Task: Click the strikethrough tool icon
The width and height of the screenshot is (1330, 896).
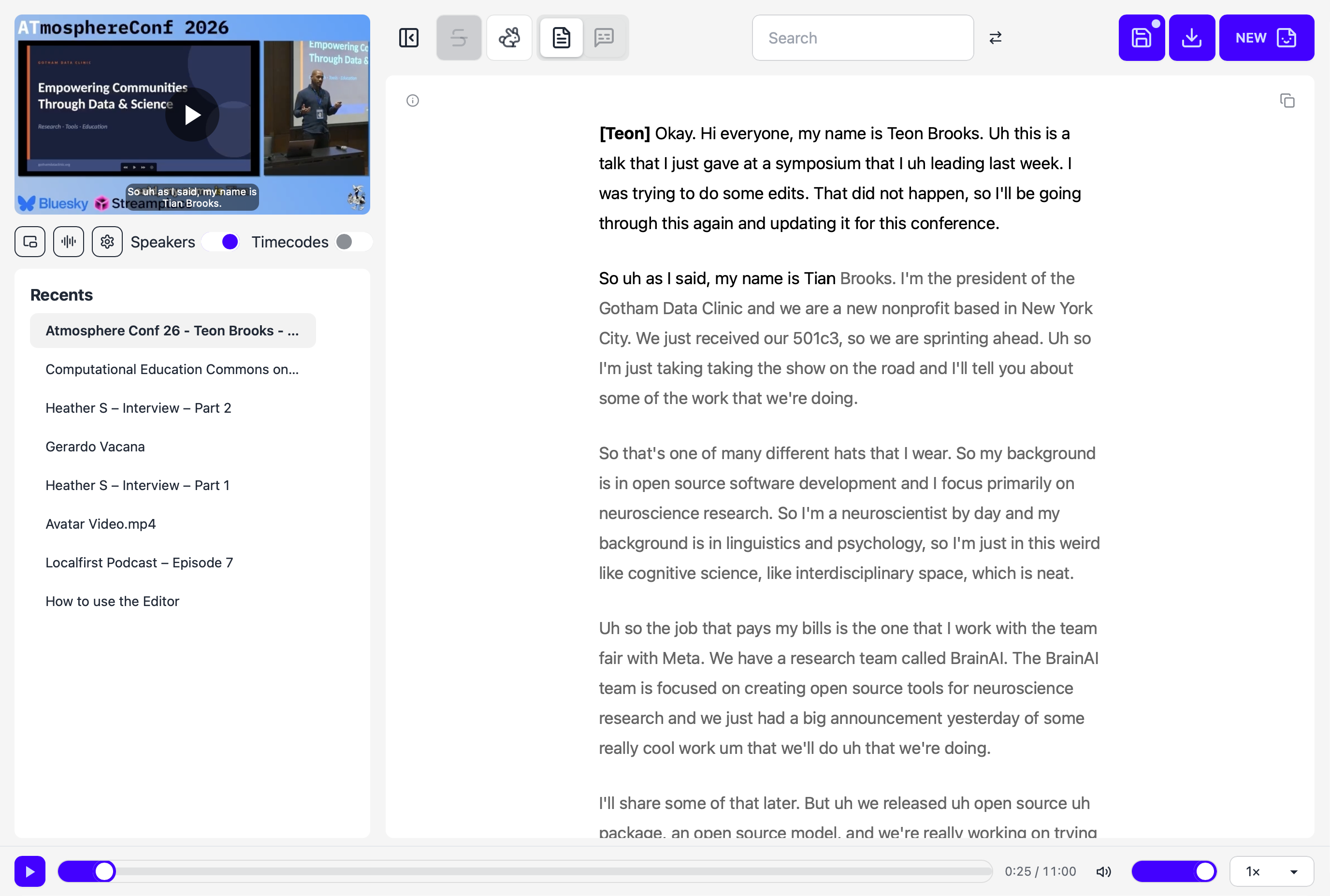Action: tap(459, 38)
